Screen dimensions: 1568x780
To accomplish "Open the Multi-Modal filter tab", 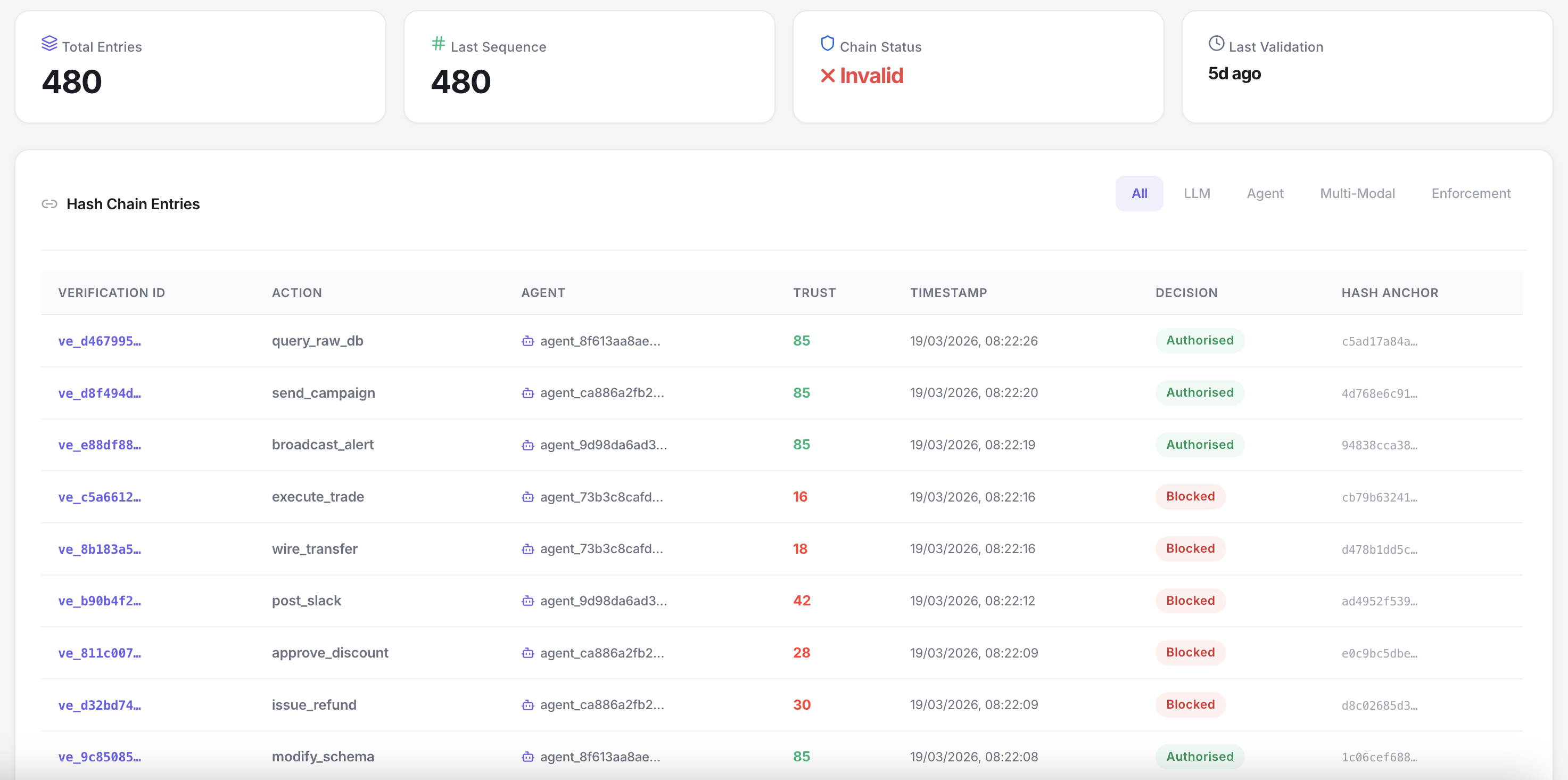I will tap(1357, 194).
